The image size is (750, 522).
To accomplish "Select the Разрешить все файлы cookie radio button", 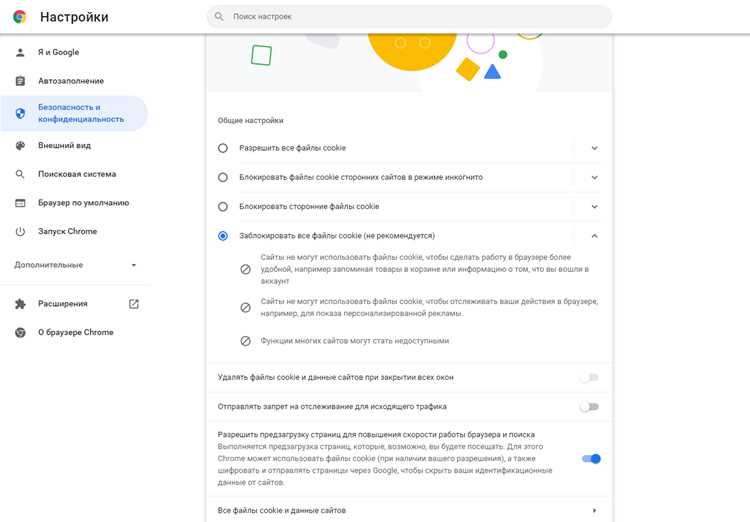I will 223,148.
